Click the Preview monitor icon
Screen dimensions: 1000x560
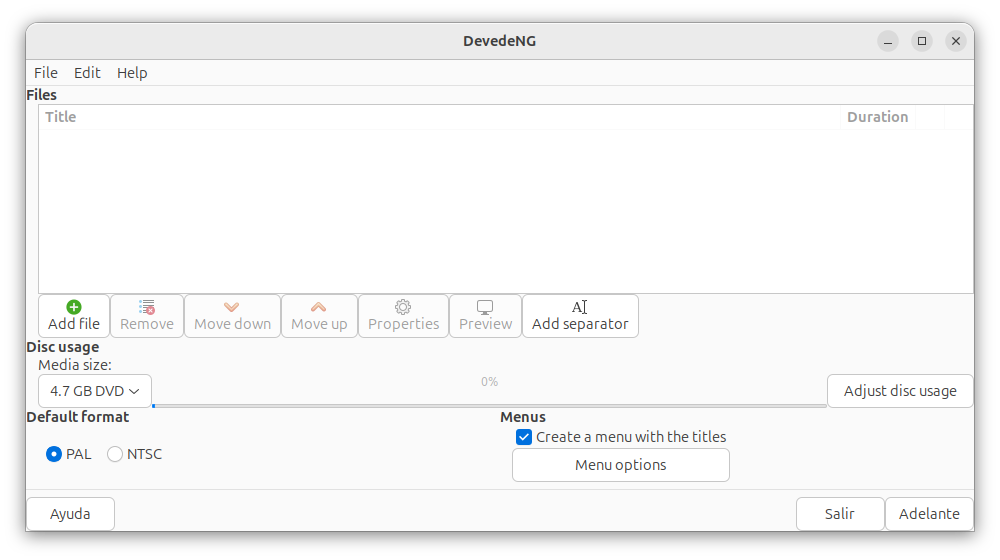point(485,307)
